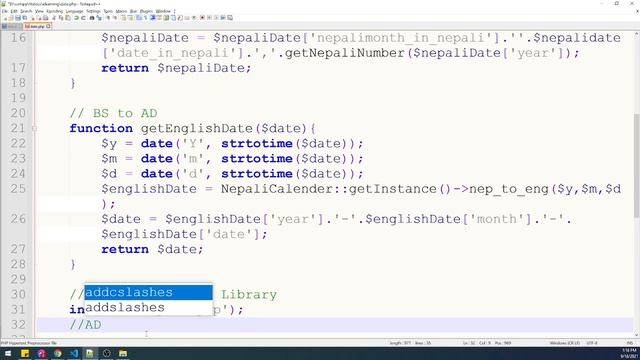Screen dimensions: 640x360
Task: Click the taskbar clock and date
Action: [629, 353]
